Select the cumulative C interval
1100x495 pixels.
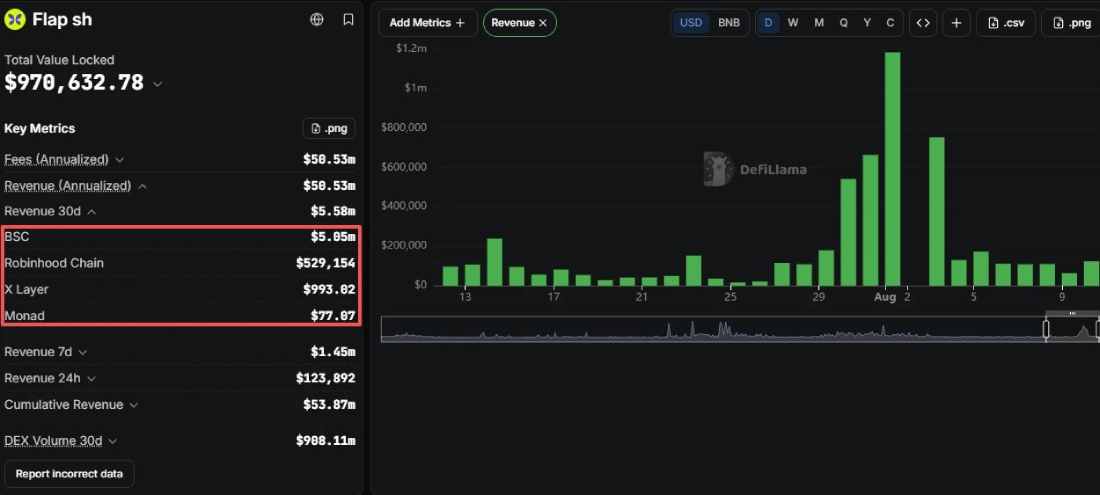890,22
